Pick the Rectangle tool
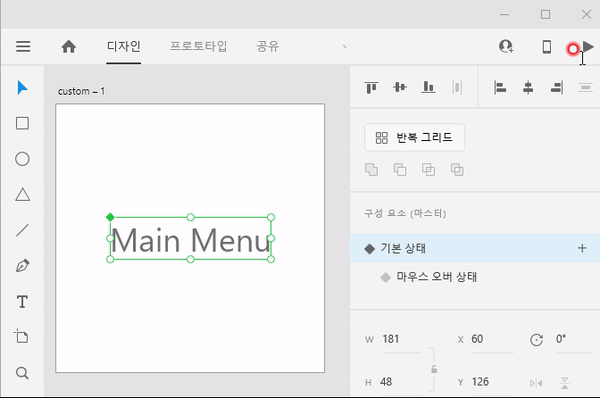Viewport: 600px width, 398px height. pyautogui.click(x=22, y=123)
